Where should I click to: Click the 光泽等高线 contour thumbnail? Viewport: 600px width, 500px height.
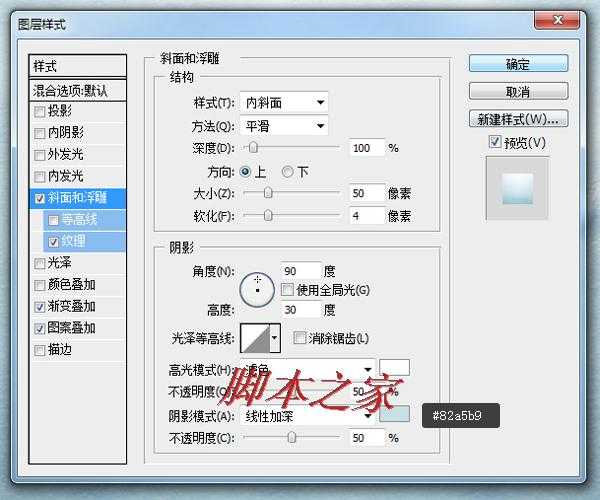coord(255,338)
